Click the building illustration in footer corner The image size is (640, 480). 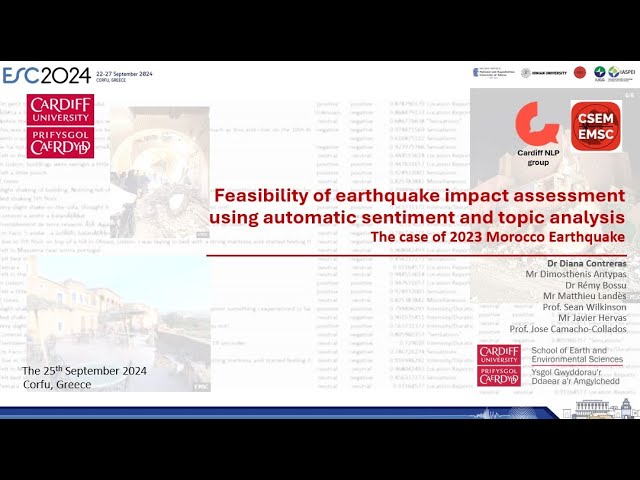[600, 409]
